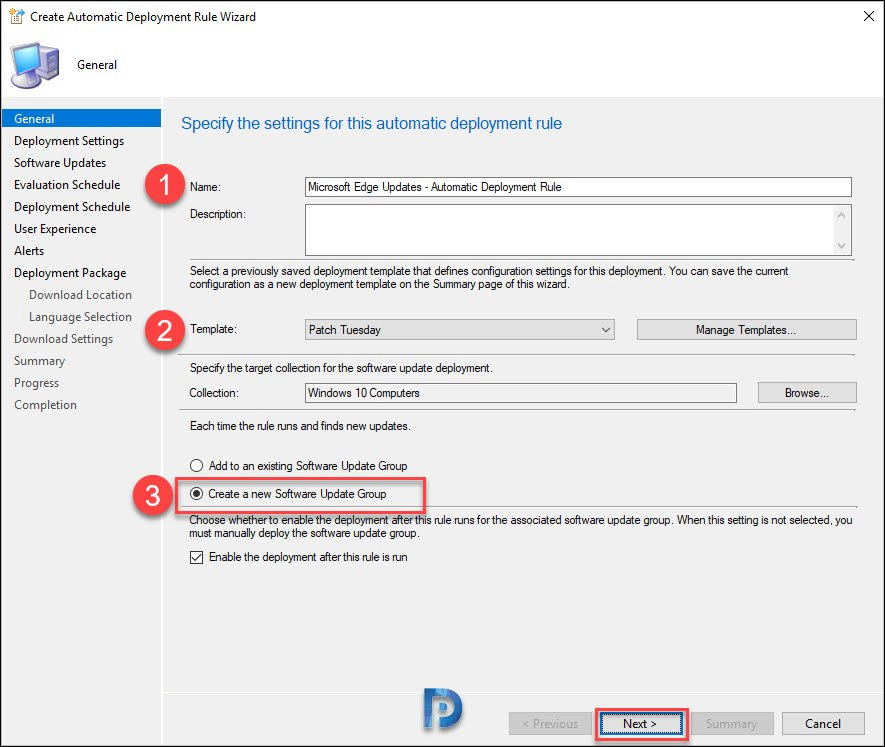Click the 'Each time the rule runs' text
The height and width of the screenshot is (747, 885).
click(300, 426)
